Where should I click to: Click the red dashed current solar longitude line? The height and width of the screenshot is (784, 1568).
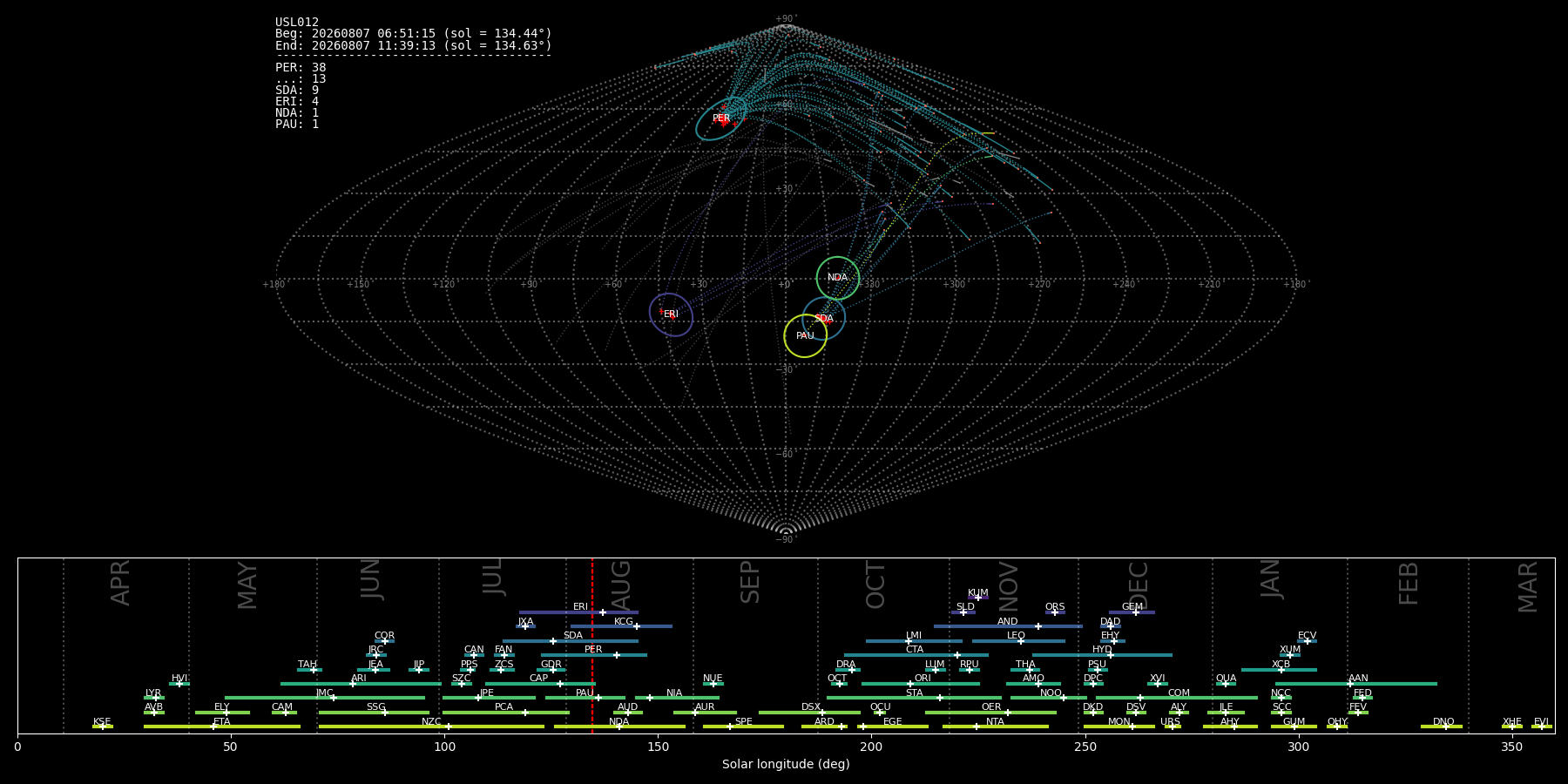click(592, 645)
